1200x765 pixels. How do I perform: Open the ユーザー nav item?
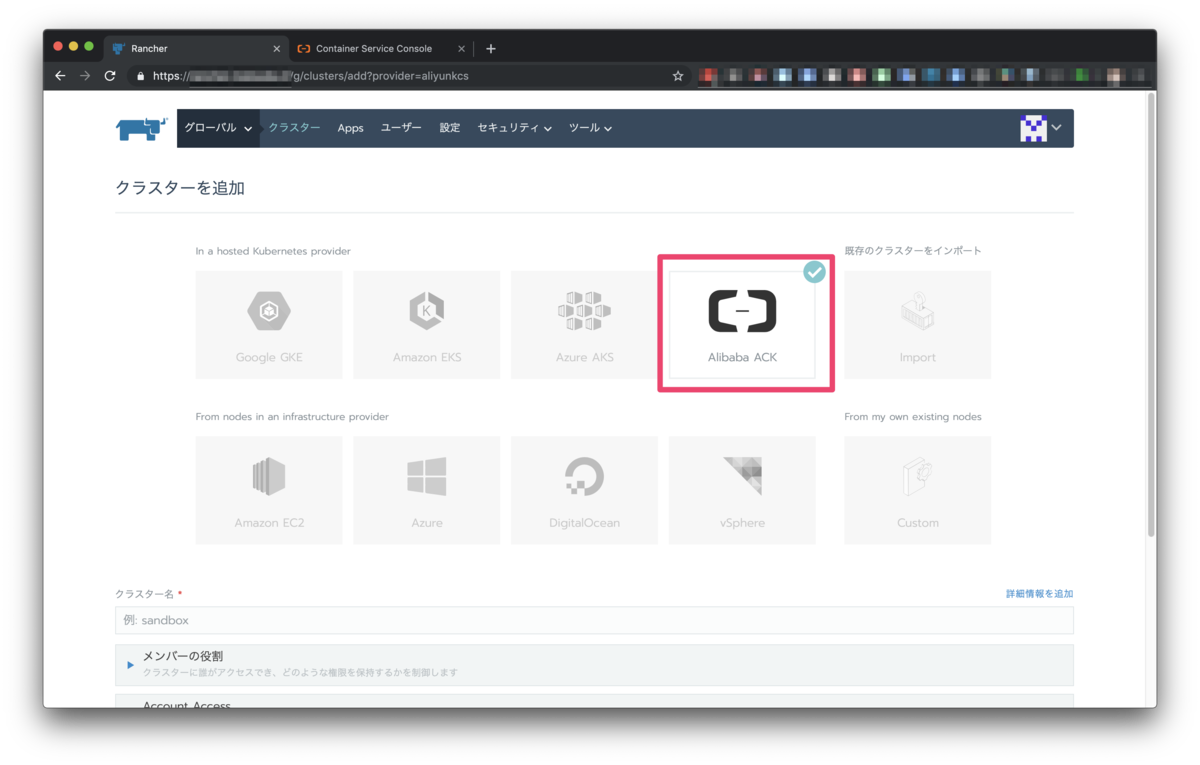click(x=401, y=128)
